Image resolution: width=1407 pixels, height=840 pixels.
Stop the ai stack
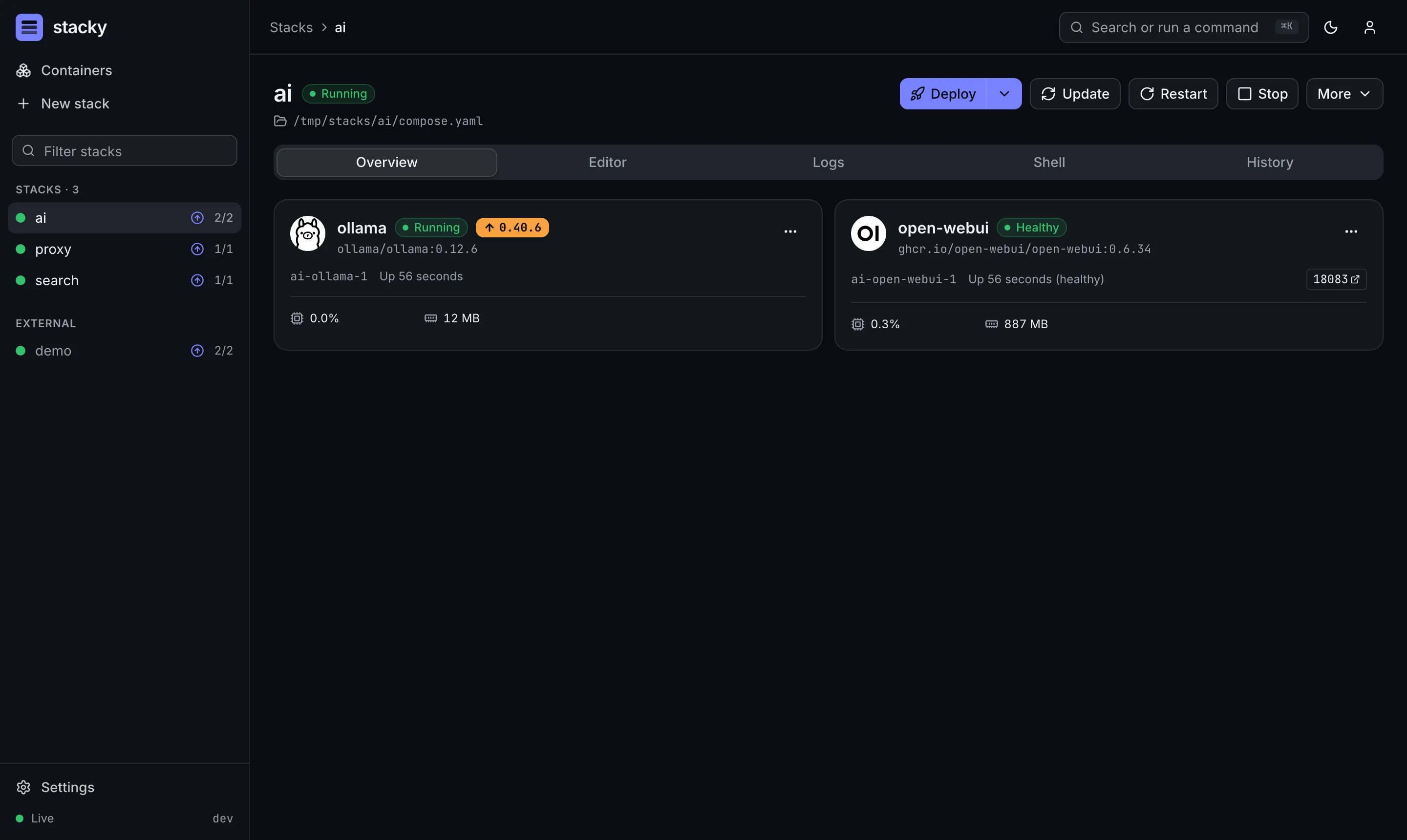[x=1262, y=94]
